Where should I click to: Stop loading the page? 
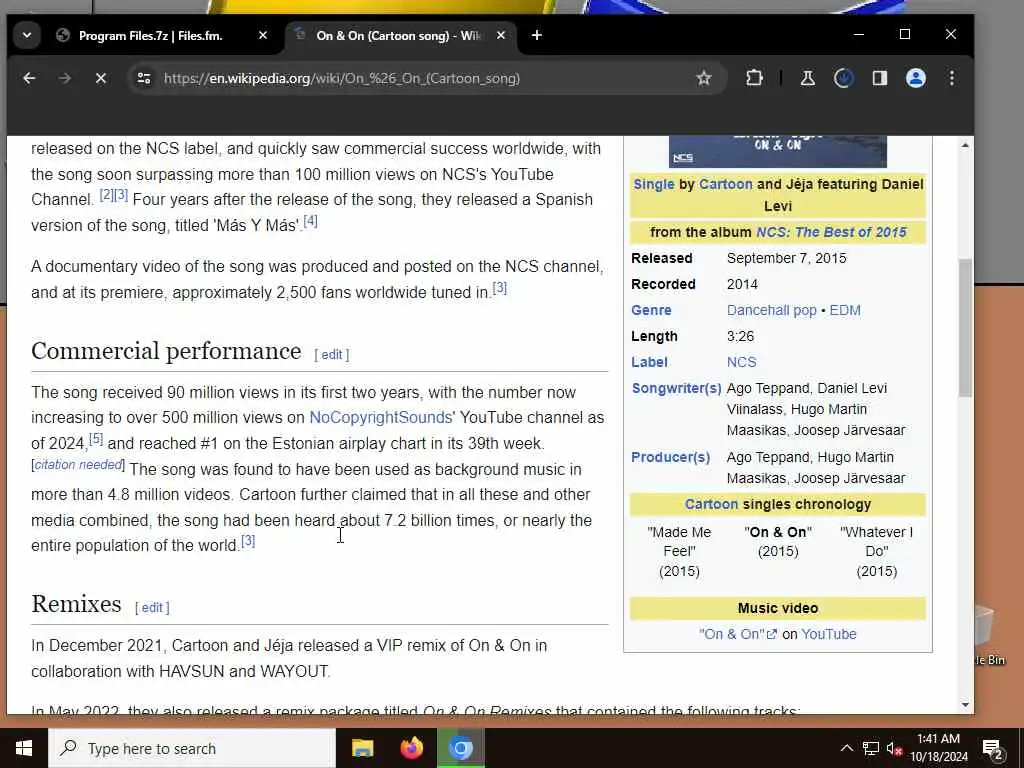pyautogui.click(x=101, y=78)
